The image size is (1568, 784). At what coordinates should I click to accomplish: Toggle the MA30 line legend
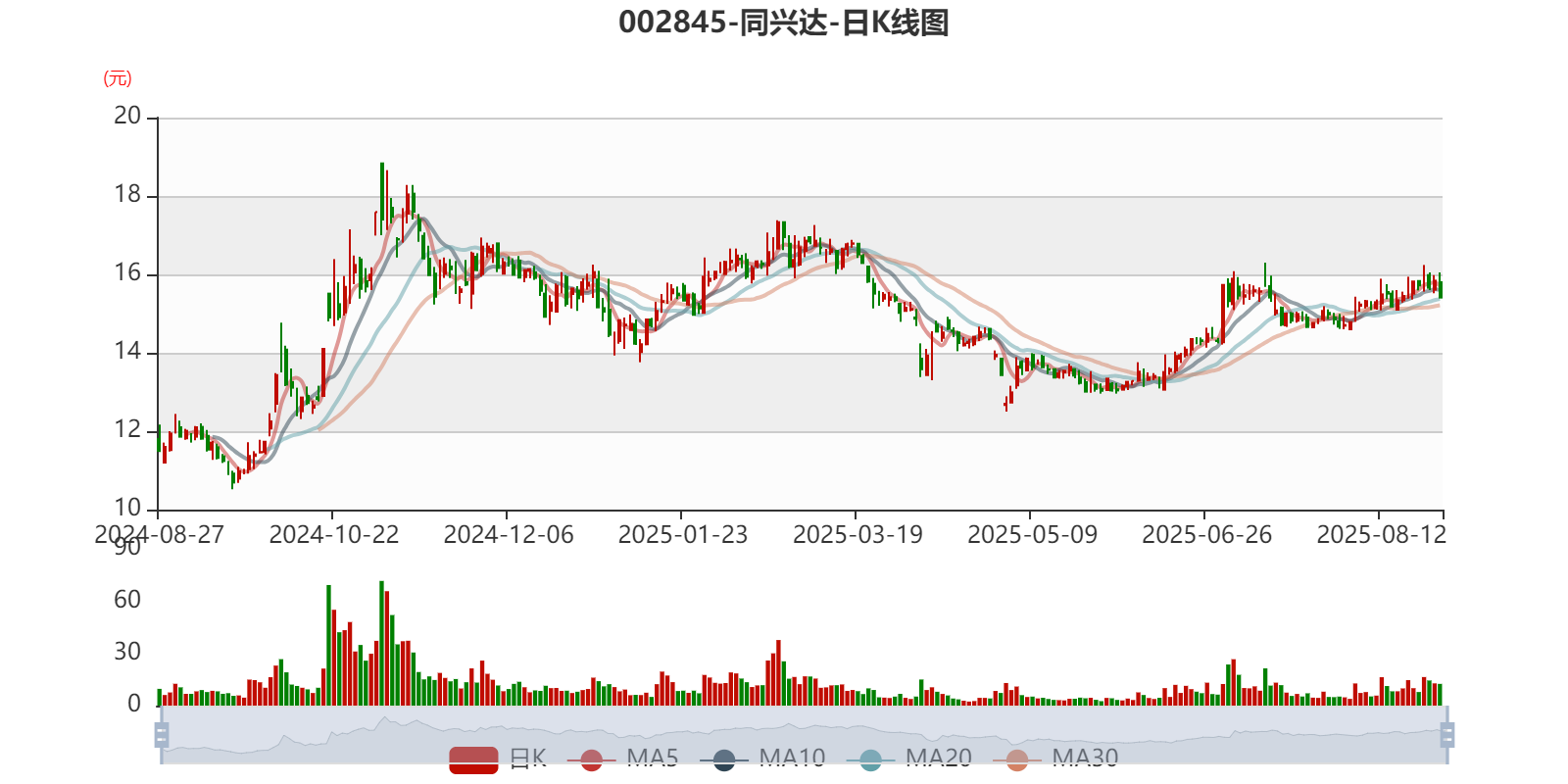(1055, 759)
